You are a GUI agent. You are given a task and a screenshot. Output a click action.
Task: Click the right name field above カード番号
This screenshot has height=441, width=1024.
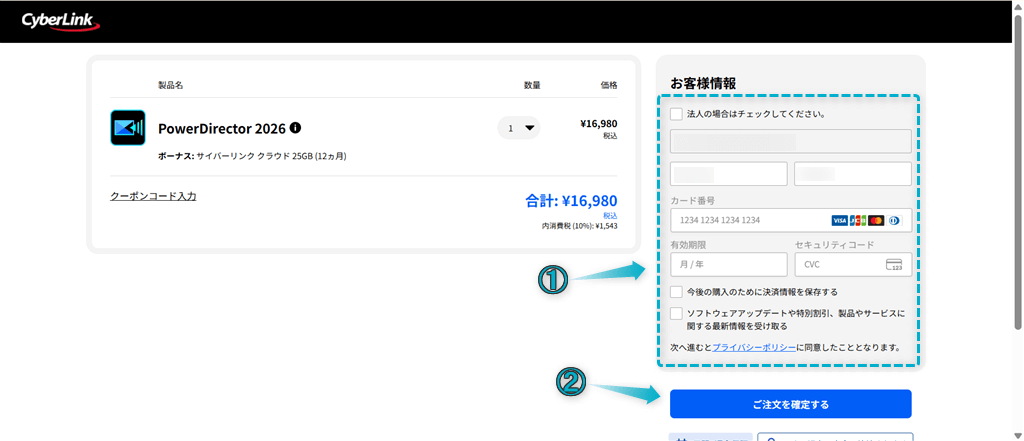853,174
